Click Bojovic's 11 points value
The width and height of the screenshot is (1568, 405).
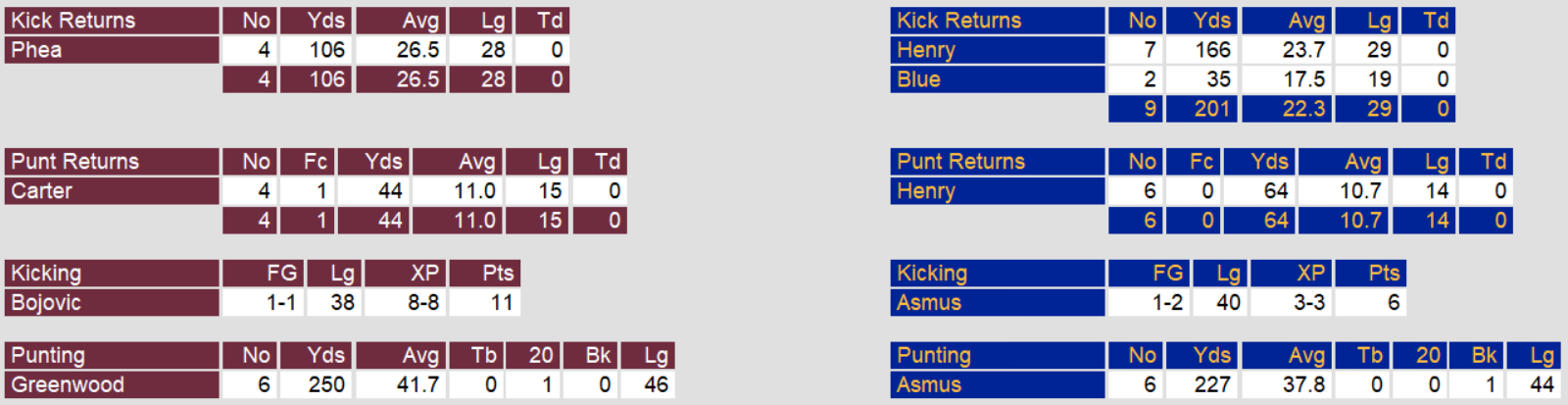[x=501, y=303]
